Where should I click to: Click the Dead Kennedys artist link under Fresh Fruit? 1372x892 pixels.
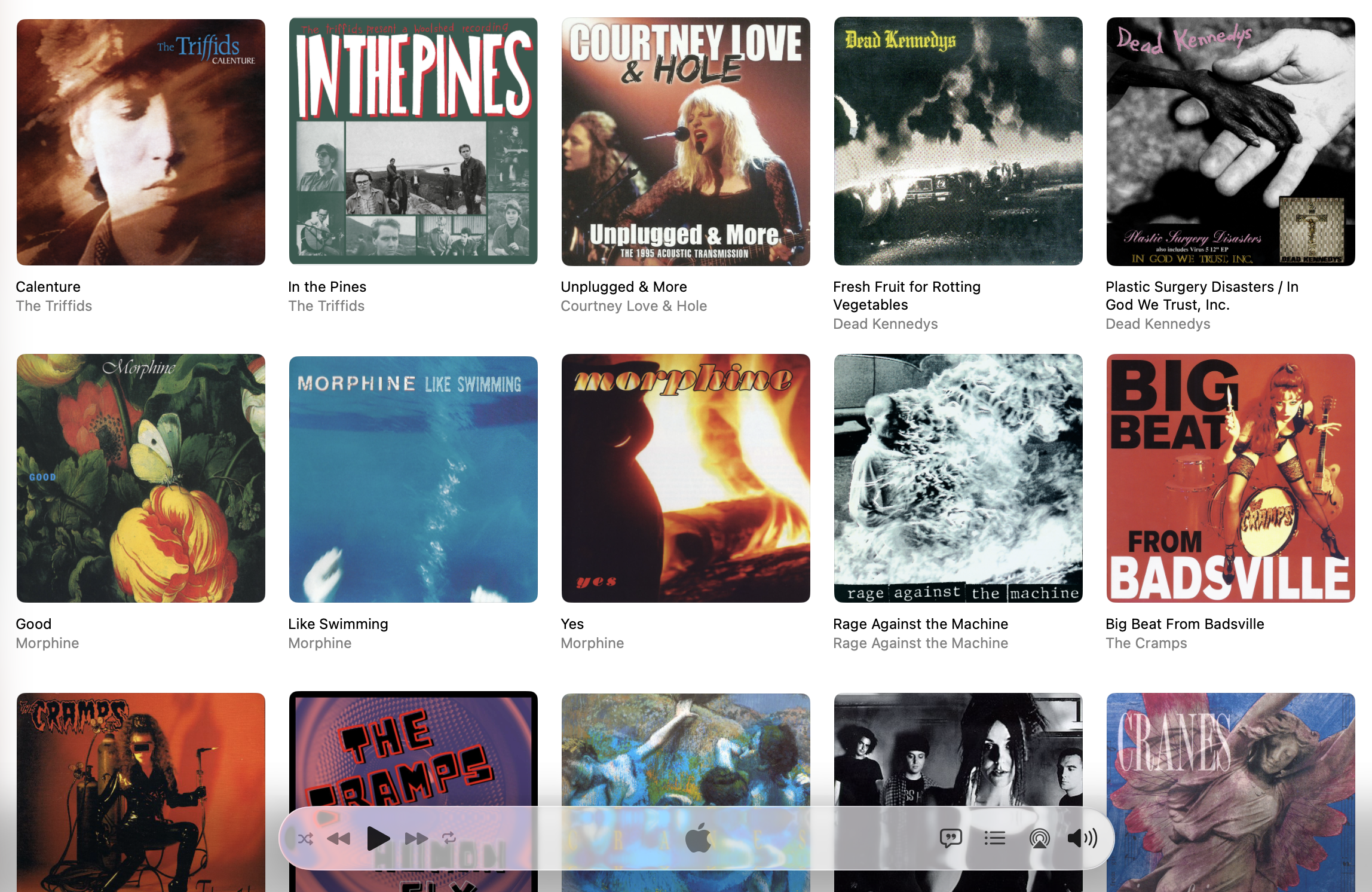tap(885, 324)
